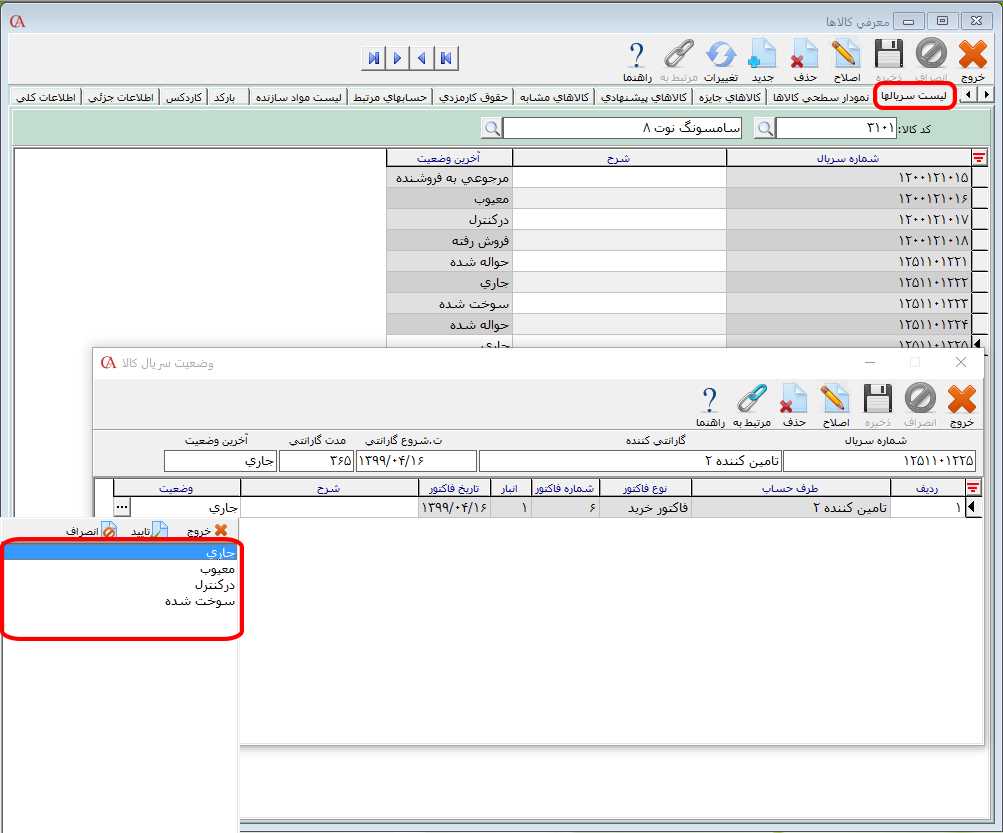Go to the last record navigation arrow

pos(373,58)
